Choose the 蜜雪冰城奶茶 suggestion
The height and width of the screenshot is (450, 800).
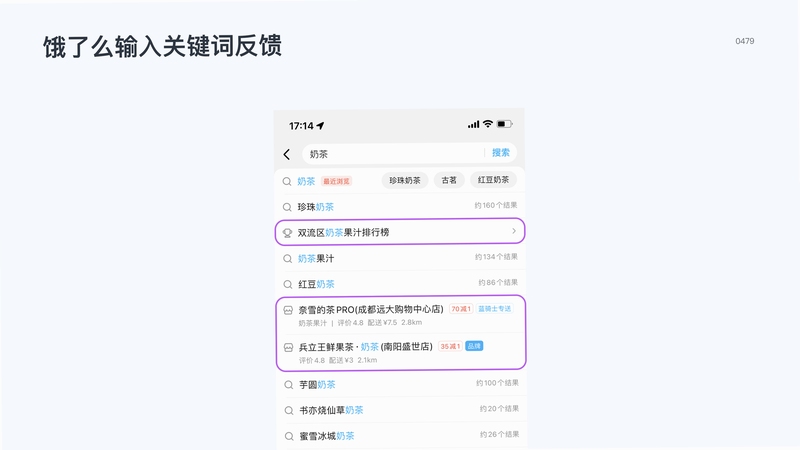tap(327, 436)
